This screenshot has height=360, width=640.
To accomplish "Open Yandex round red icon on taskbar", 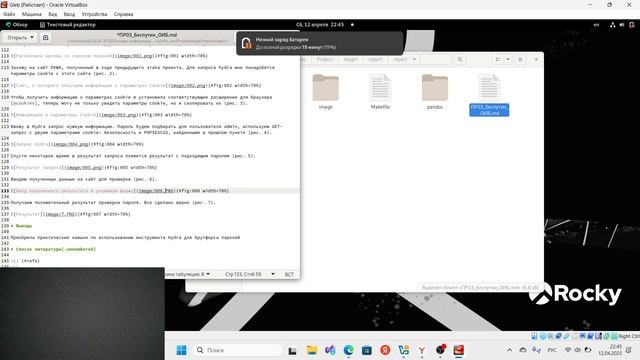I will point(385,350).
